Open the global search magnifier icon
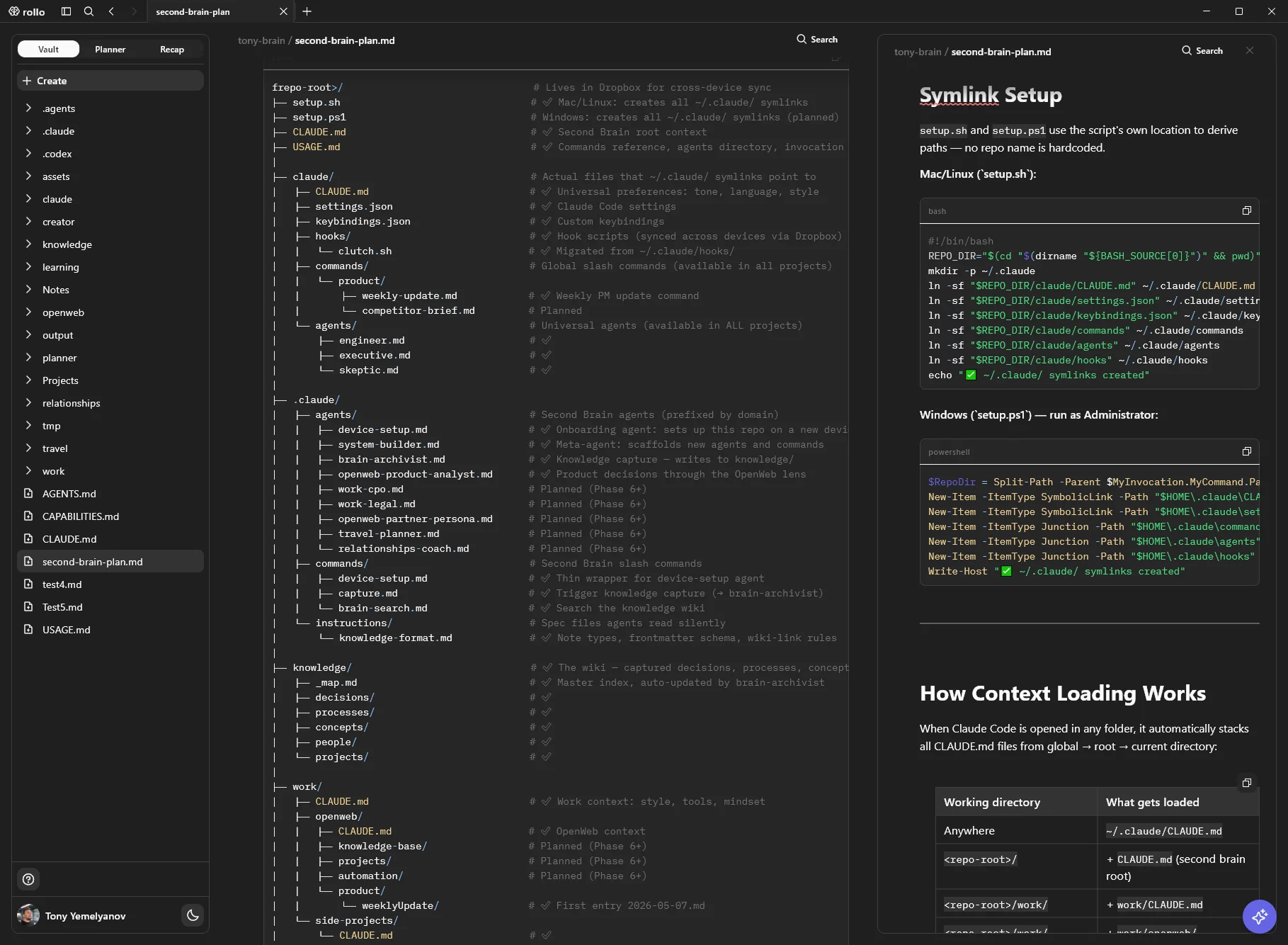1288x945 pixels. (x=89, y=11)
